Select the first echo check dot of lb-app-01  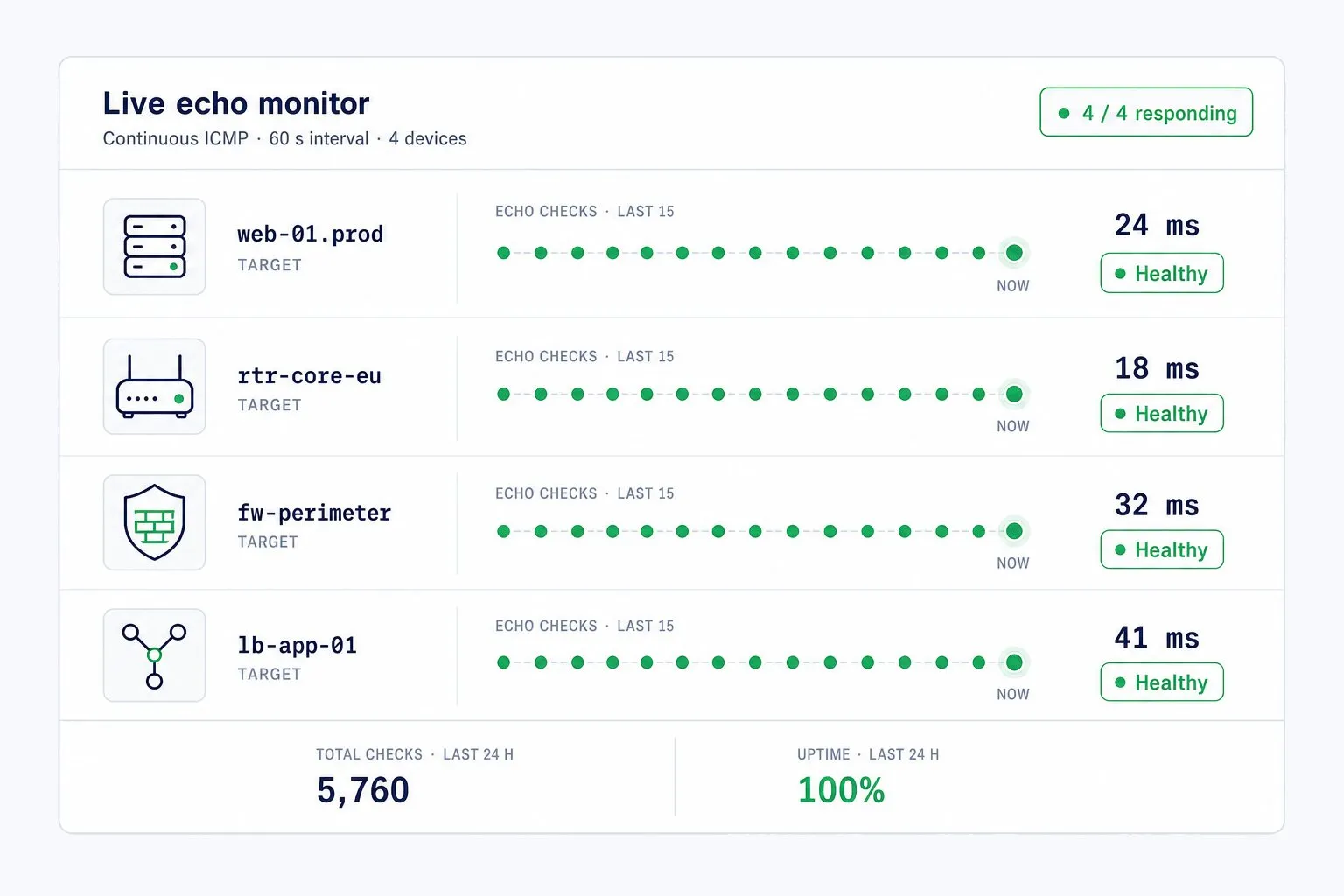point(503,662)
